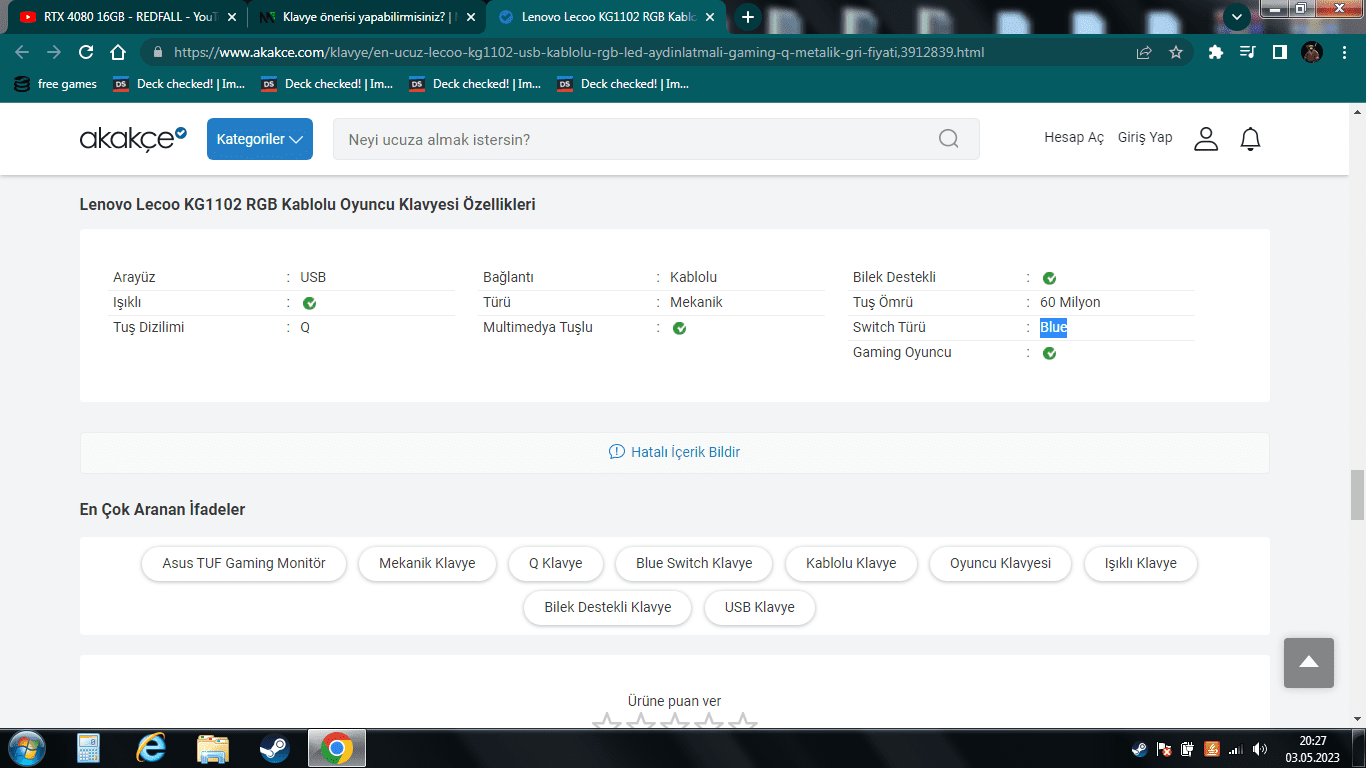Open Chrome extensions puzzle icon
Viewport: 1366px width, 768px height.
(1215, 52)
